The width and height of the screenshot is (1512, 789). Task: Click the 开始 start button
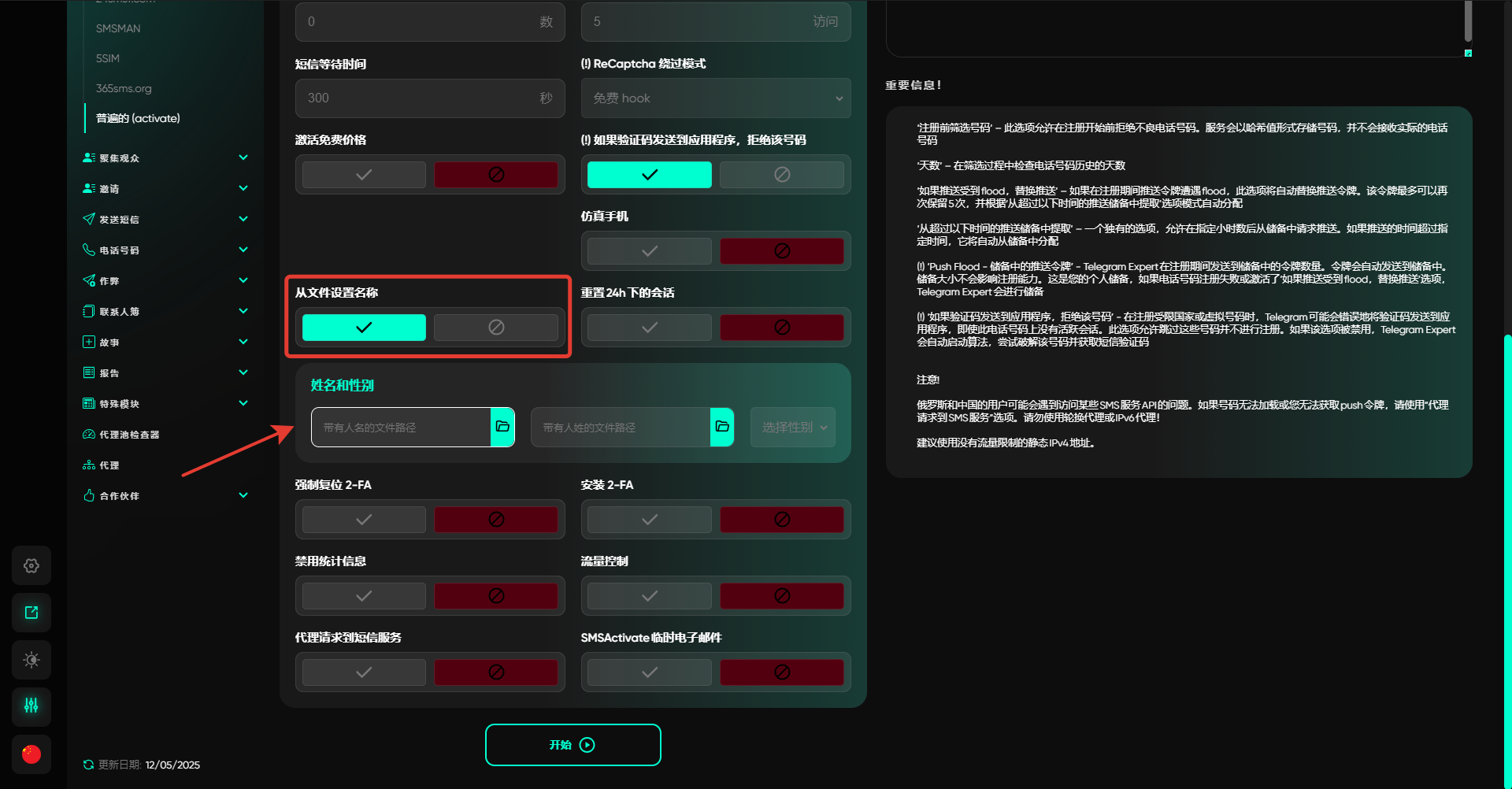pyautogui.click(x=573, y=745)
